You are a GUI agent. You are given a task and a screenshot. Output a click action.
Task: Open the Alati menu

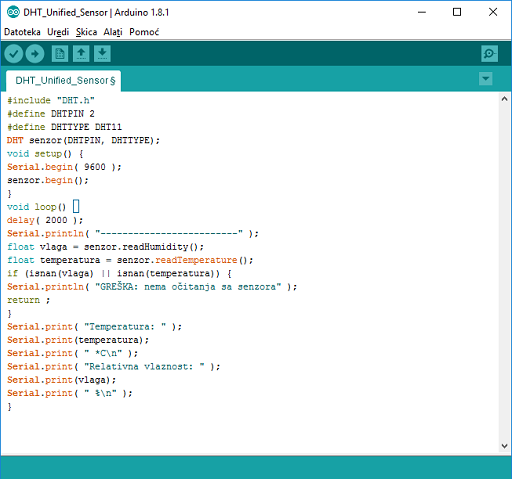pyautogui.click(x=113, y=32)
